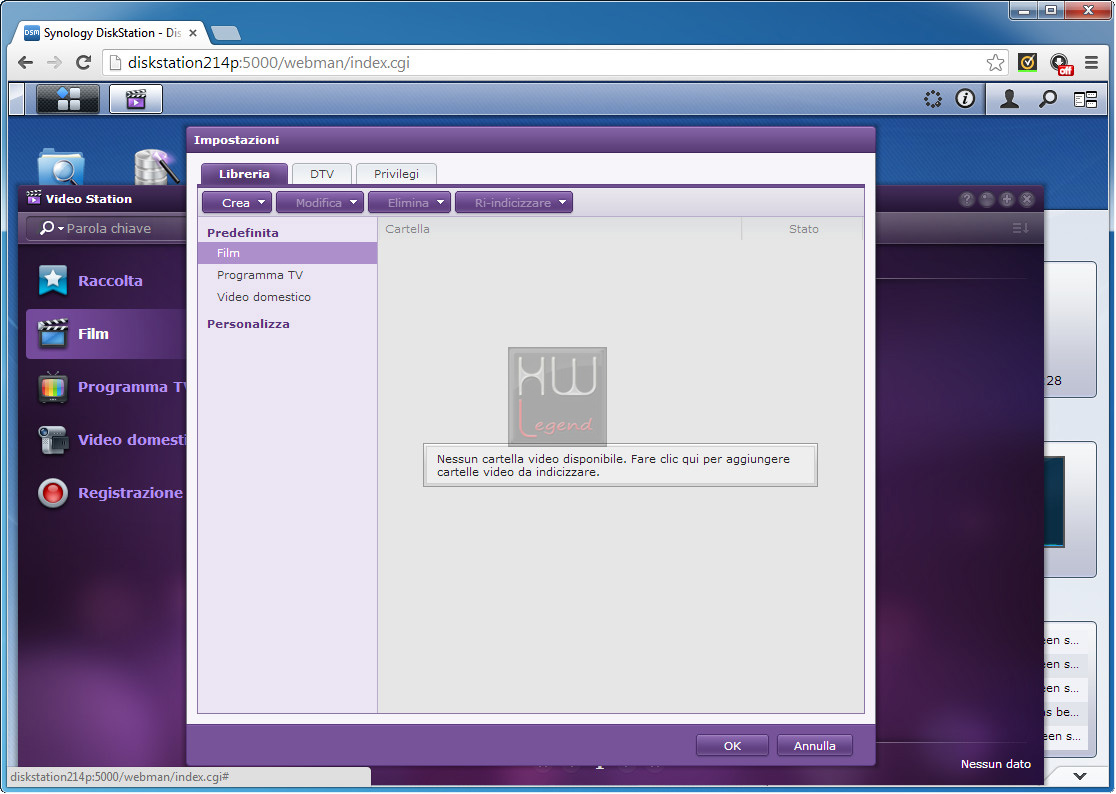Open the DSM notifications icon

click(x=932, y=99)
